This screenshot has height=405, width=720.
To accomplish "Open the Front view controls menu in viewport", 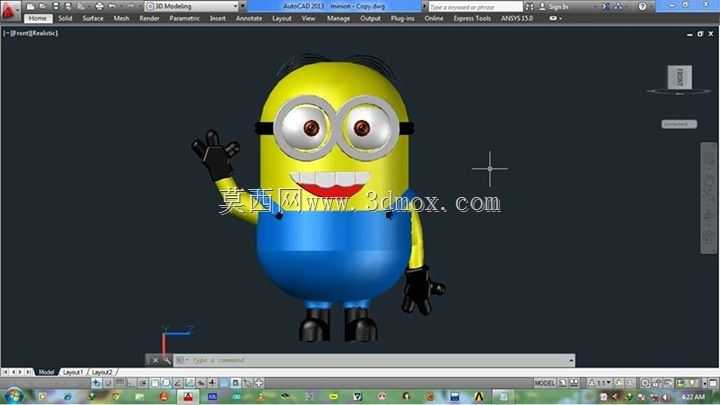I will (x=19, y=33).
